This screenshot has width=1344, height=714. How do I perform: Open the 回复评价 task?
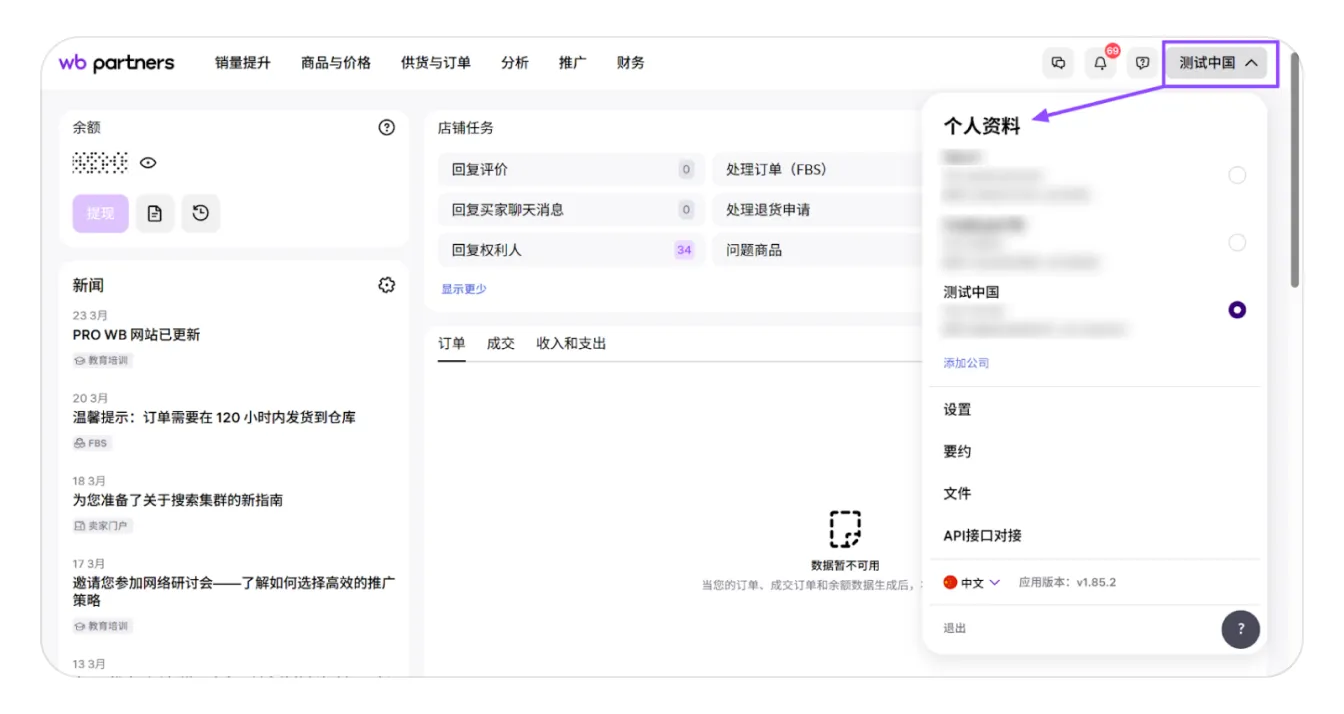tap(571, 169)
